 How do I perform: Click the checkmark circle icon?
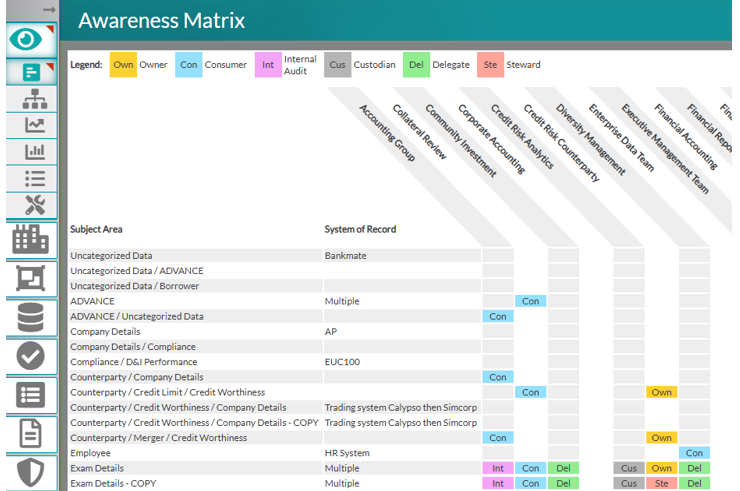coord(30,356)
